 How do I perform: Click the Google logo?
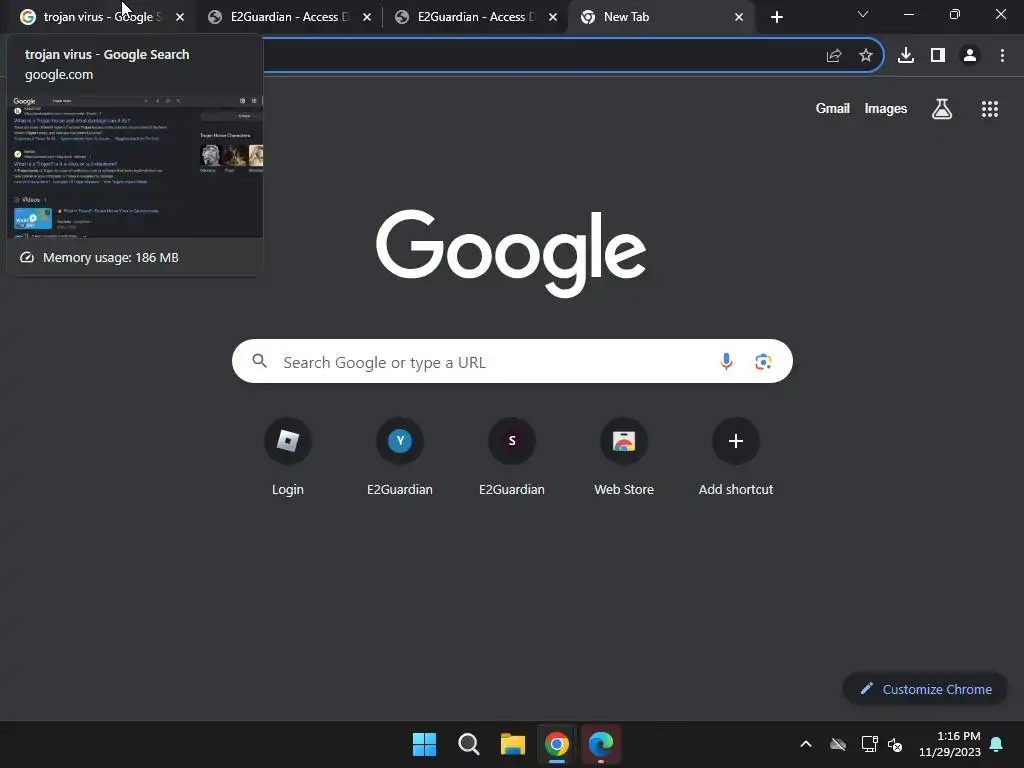pyautogui.click(x=511, y=253)
